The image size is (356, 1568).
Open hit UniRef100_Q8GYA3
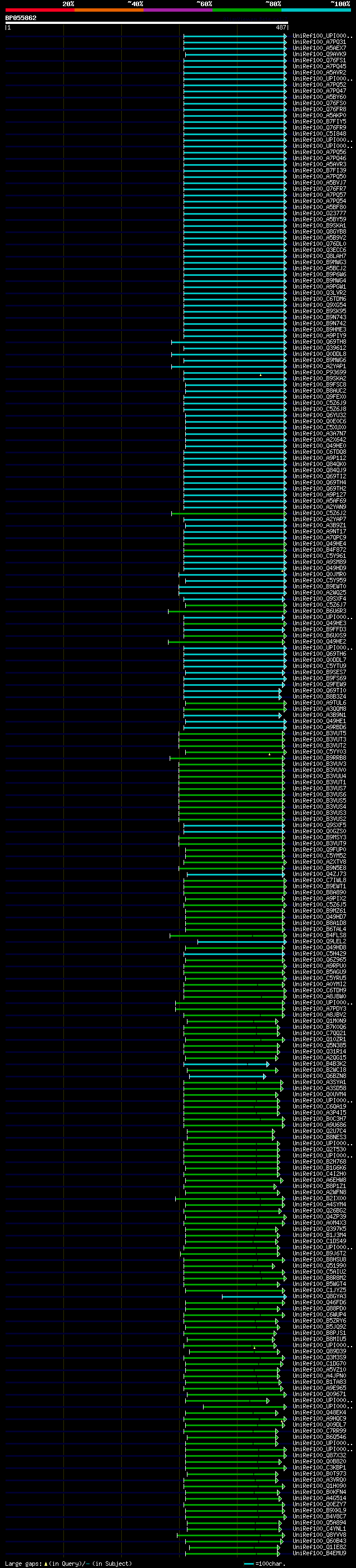point(319,1297)
